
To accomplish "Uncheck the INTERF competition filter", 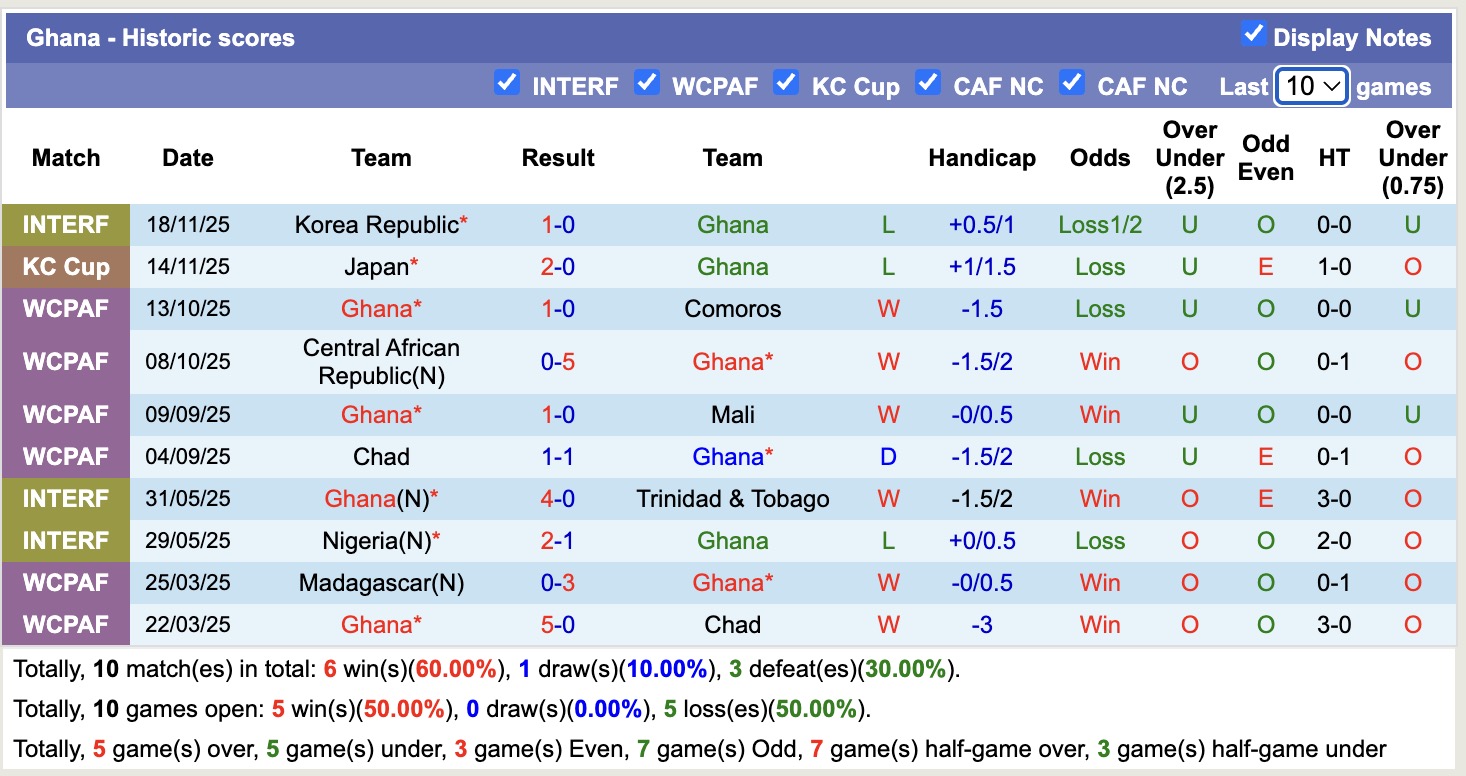I will coord(507,83).
